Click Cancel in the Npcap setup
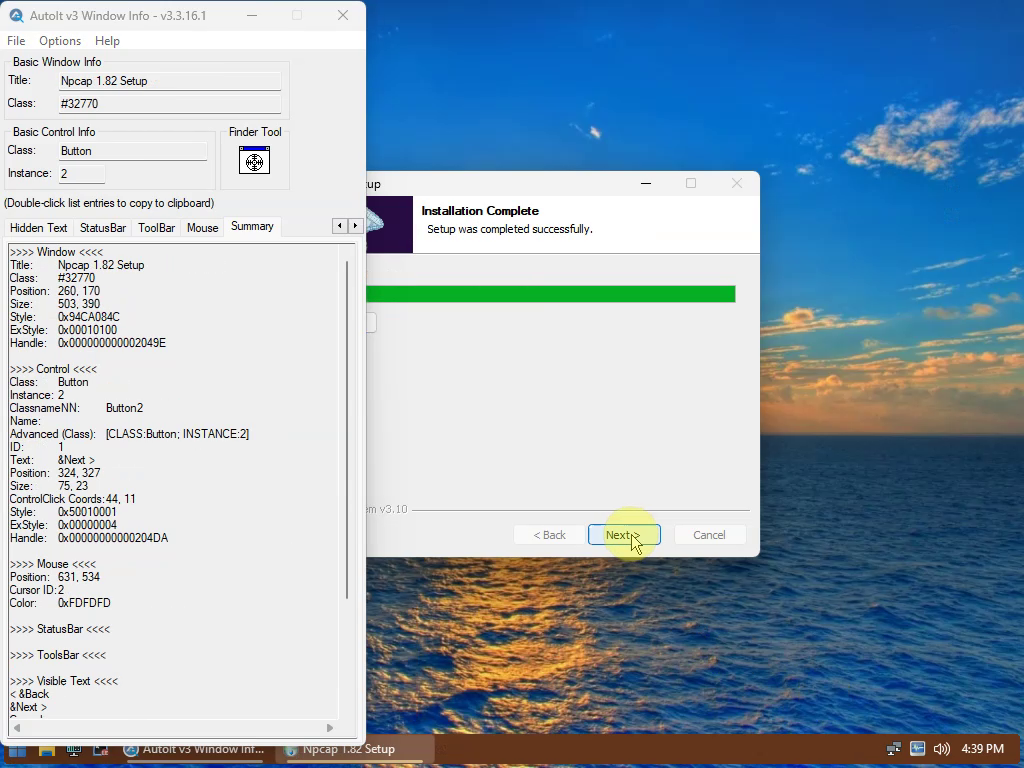1024x768 pixels. pos(709,535)
